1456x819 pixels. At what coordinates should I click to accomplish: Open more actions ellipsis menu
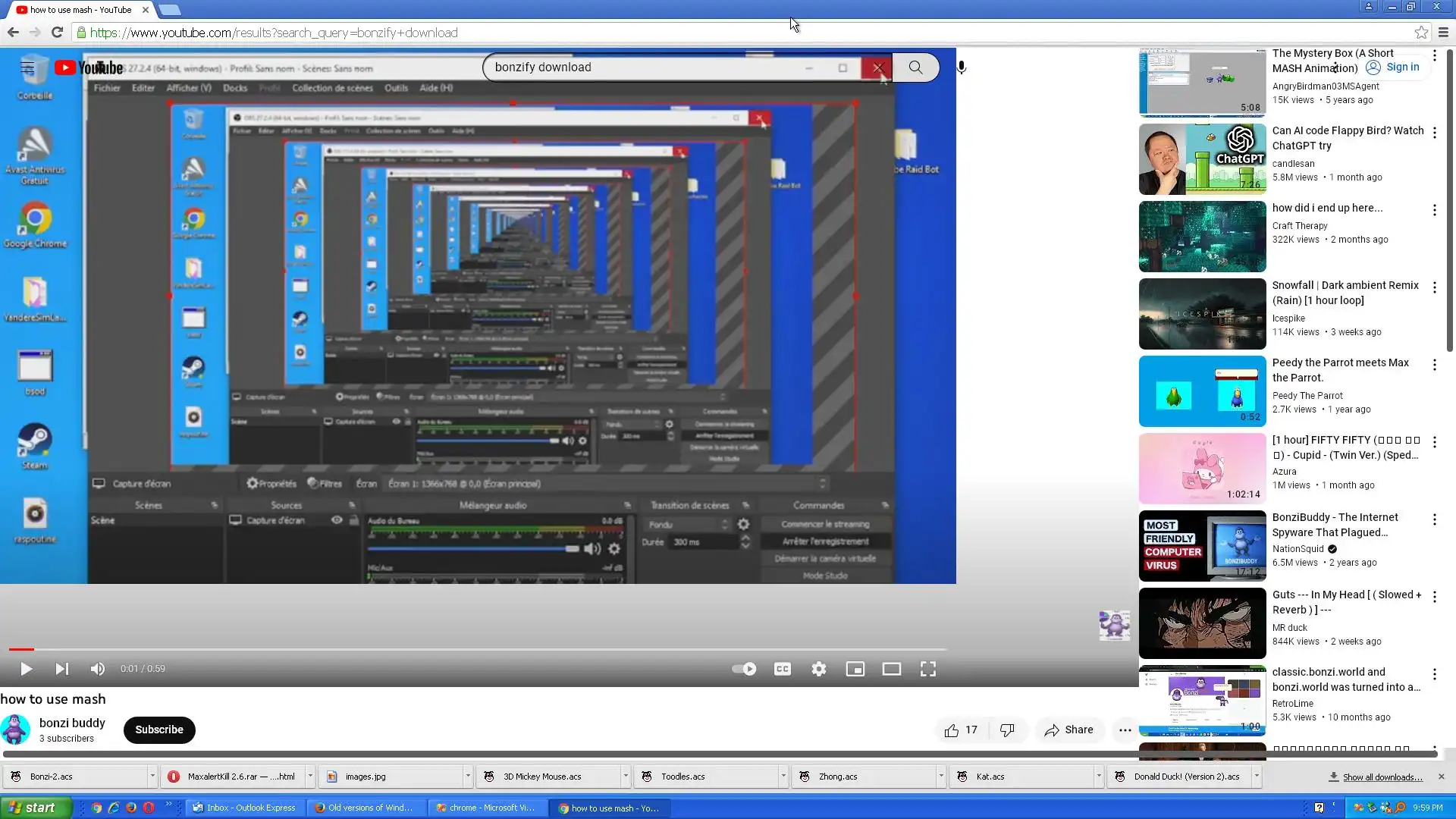[x=1125, y=730]
